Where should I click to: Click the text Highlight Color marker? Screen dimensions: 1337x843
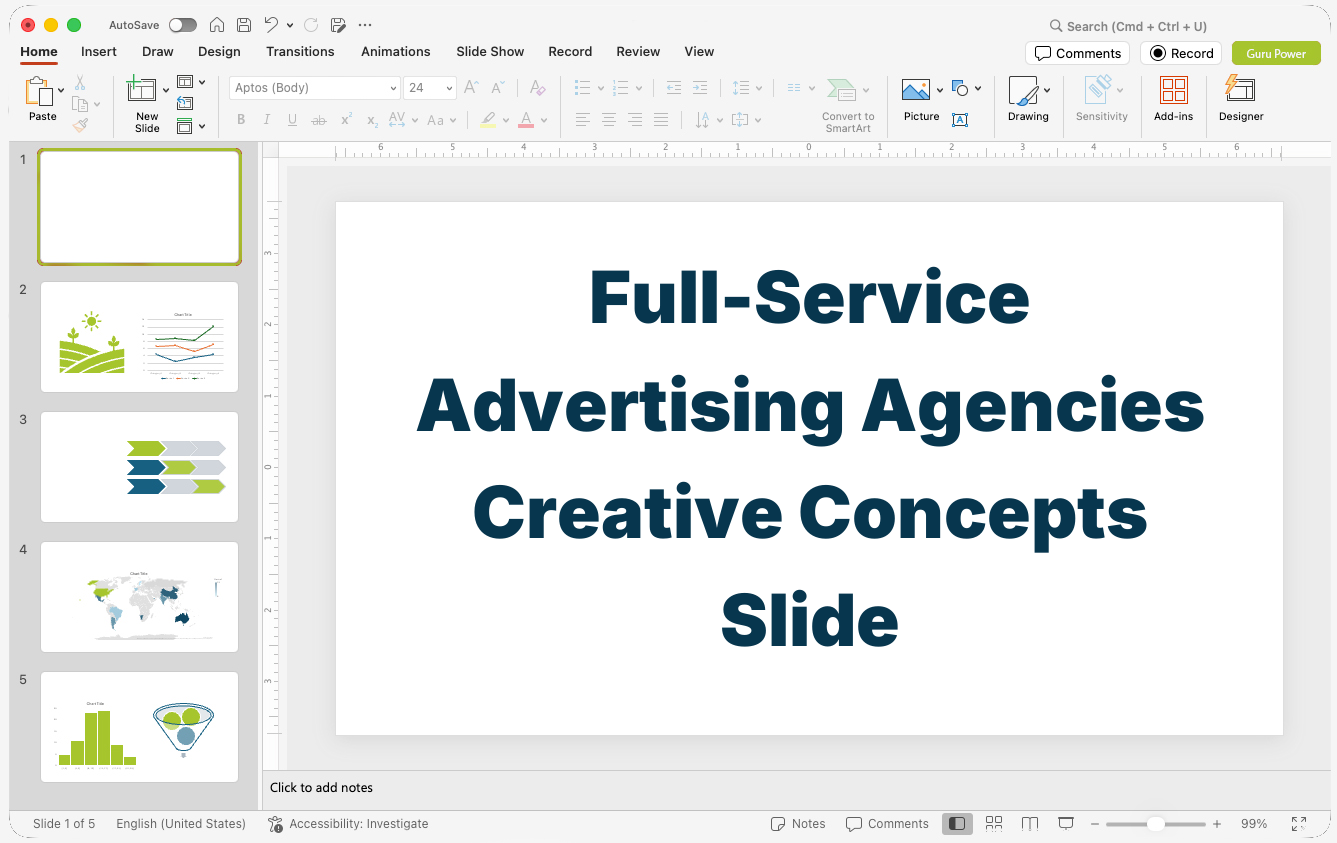click(488, 120)
